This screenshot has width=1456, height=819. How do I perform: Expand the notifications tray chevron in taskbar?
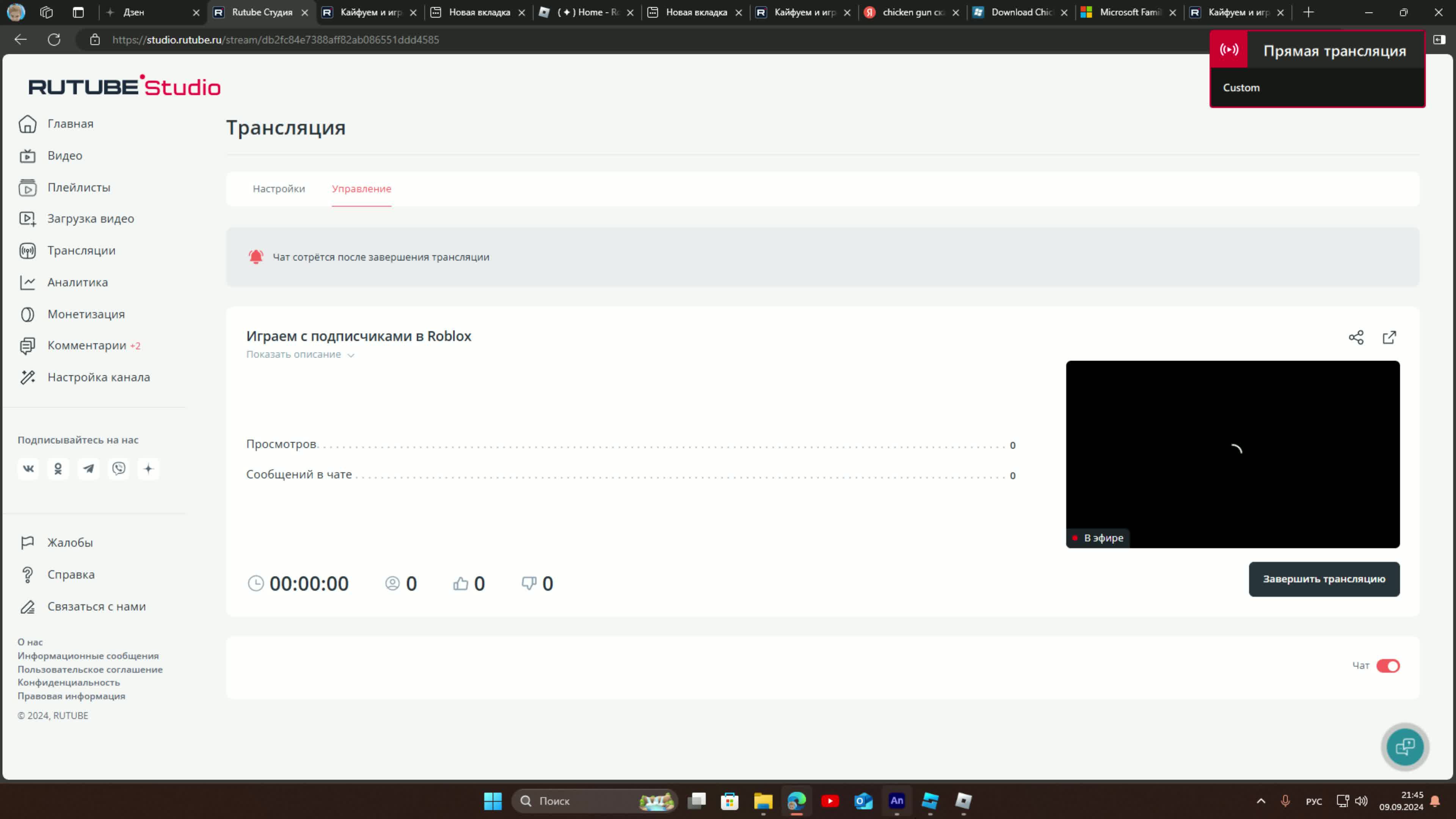pyautogui.click(x=1261, y=801)
